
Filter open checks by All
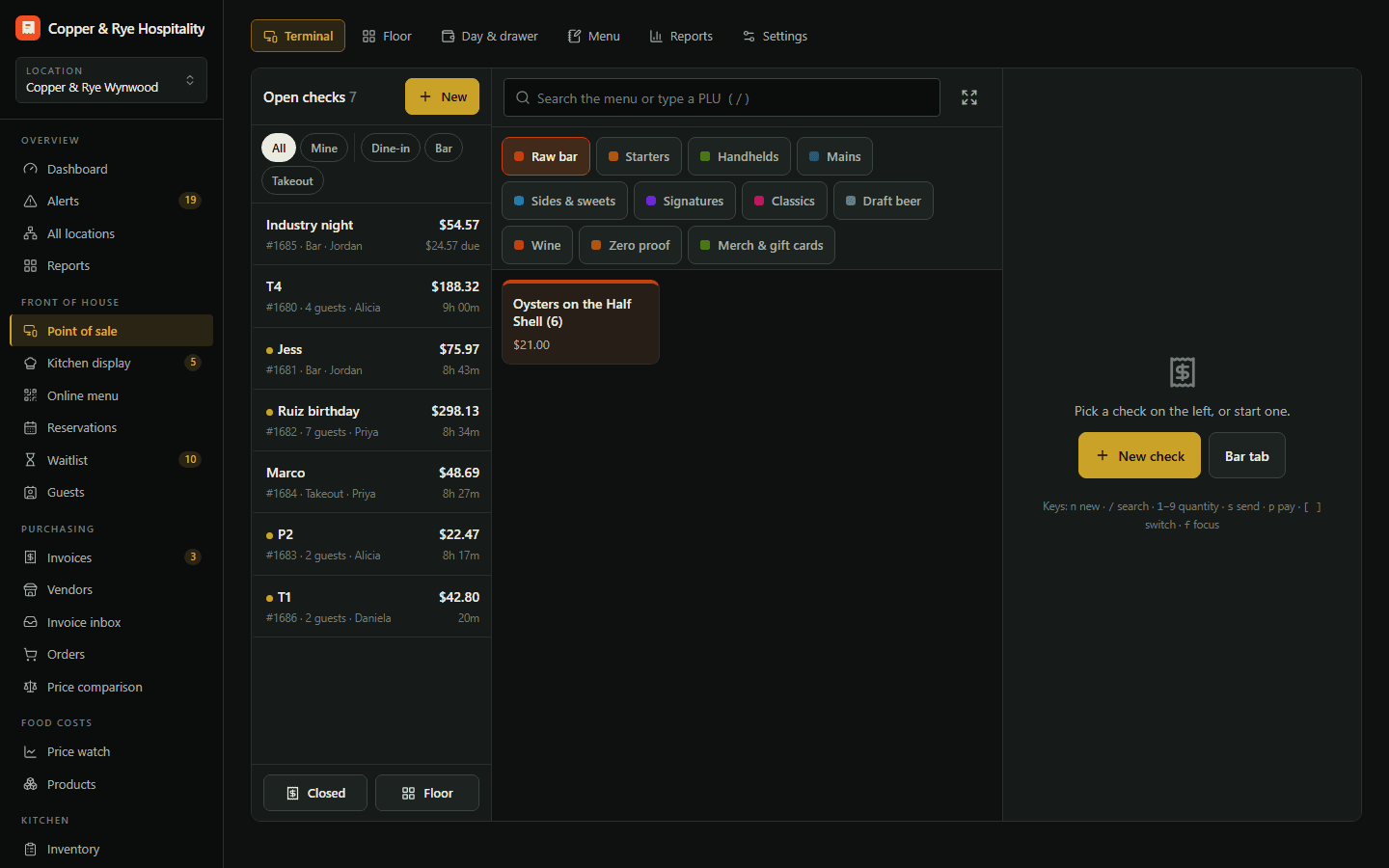pos(279,148)
